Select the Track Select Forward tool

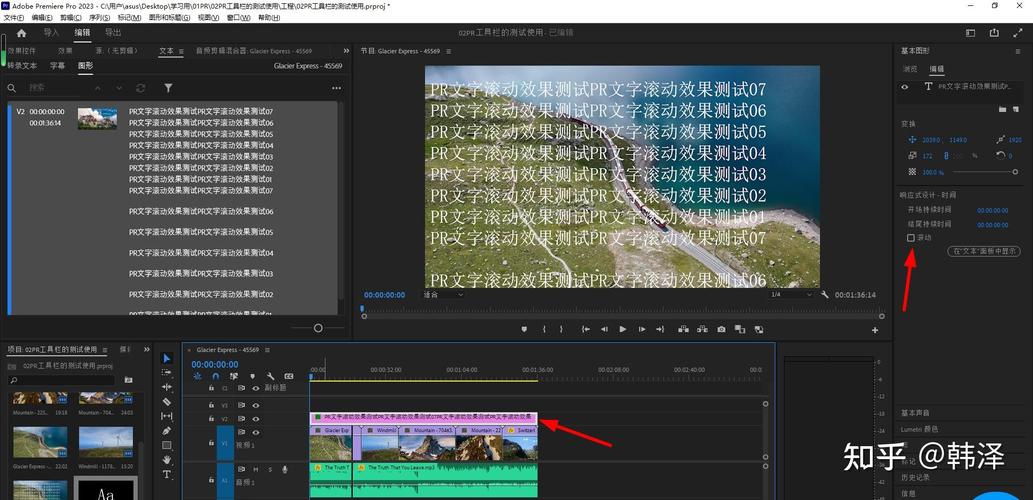[x=167, y=373]
